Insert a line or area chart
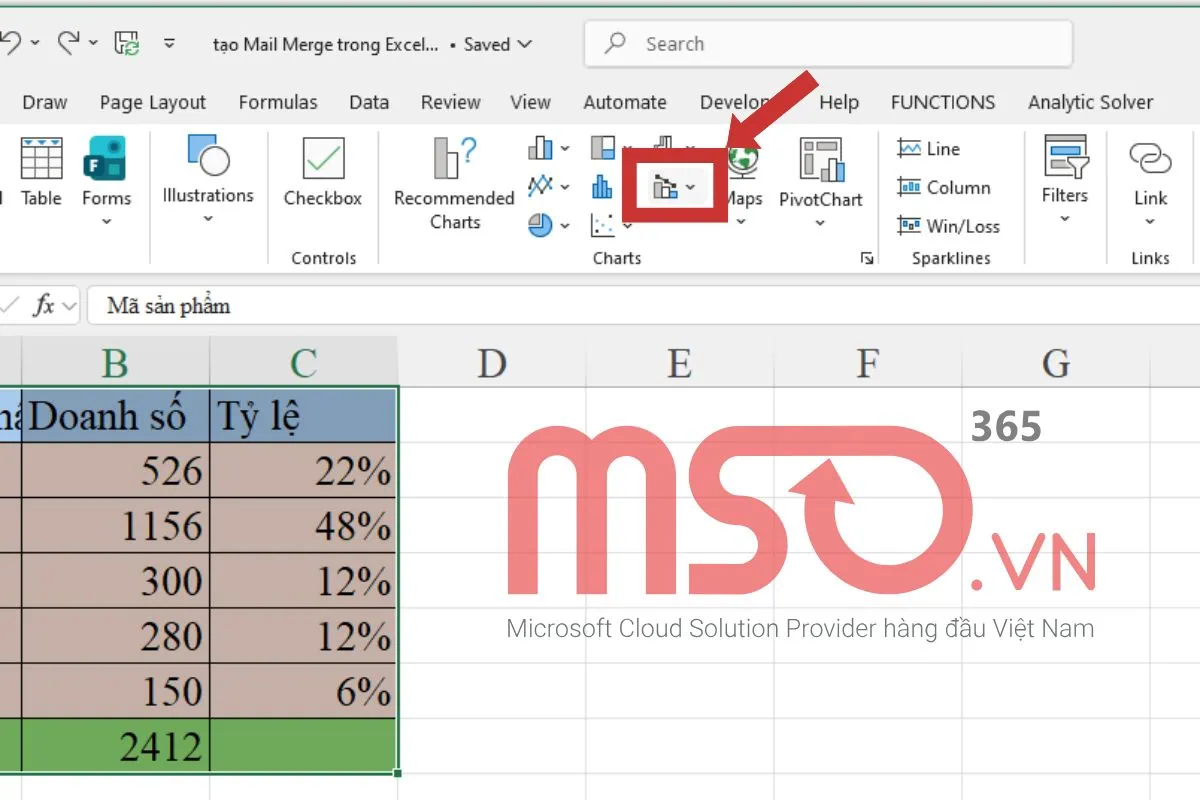The image size is (1200, 800). (x=540, y=186)
